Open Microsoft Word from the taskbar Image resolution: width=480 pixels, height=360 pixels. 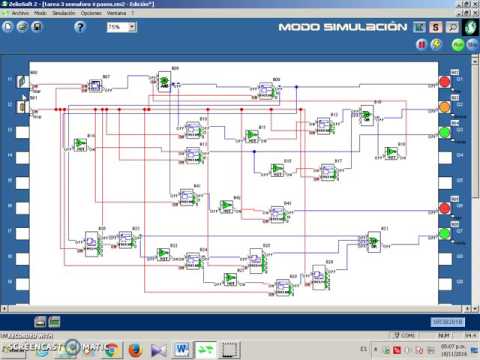point(182,350)
